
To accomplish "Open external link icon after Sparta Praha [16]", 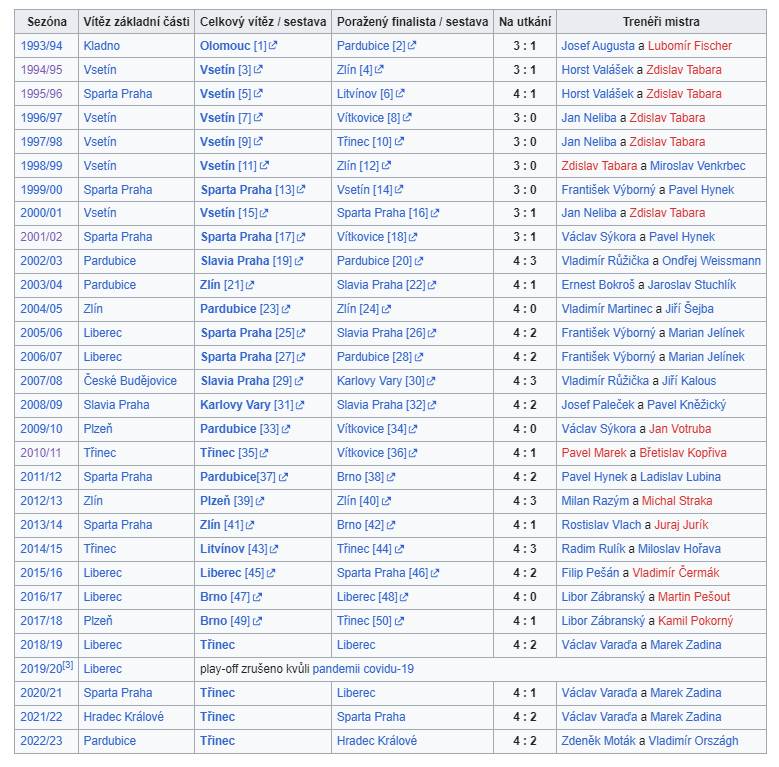I will click(435, 213).
